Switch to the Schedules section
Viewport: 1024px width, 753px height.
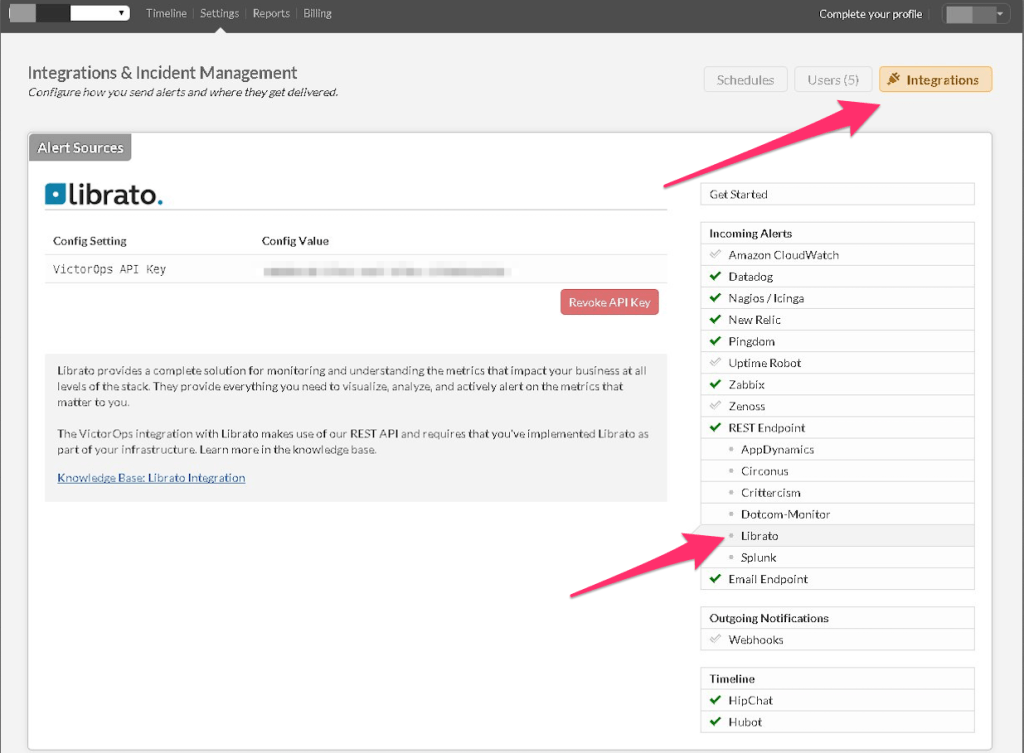click(x=745, y=80)
